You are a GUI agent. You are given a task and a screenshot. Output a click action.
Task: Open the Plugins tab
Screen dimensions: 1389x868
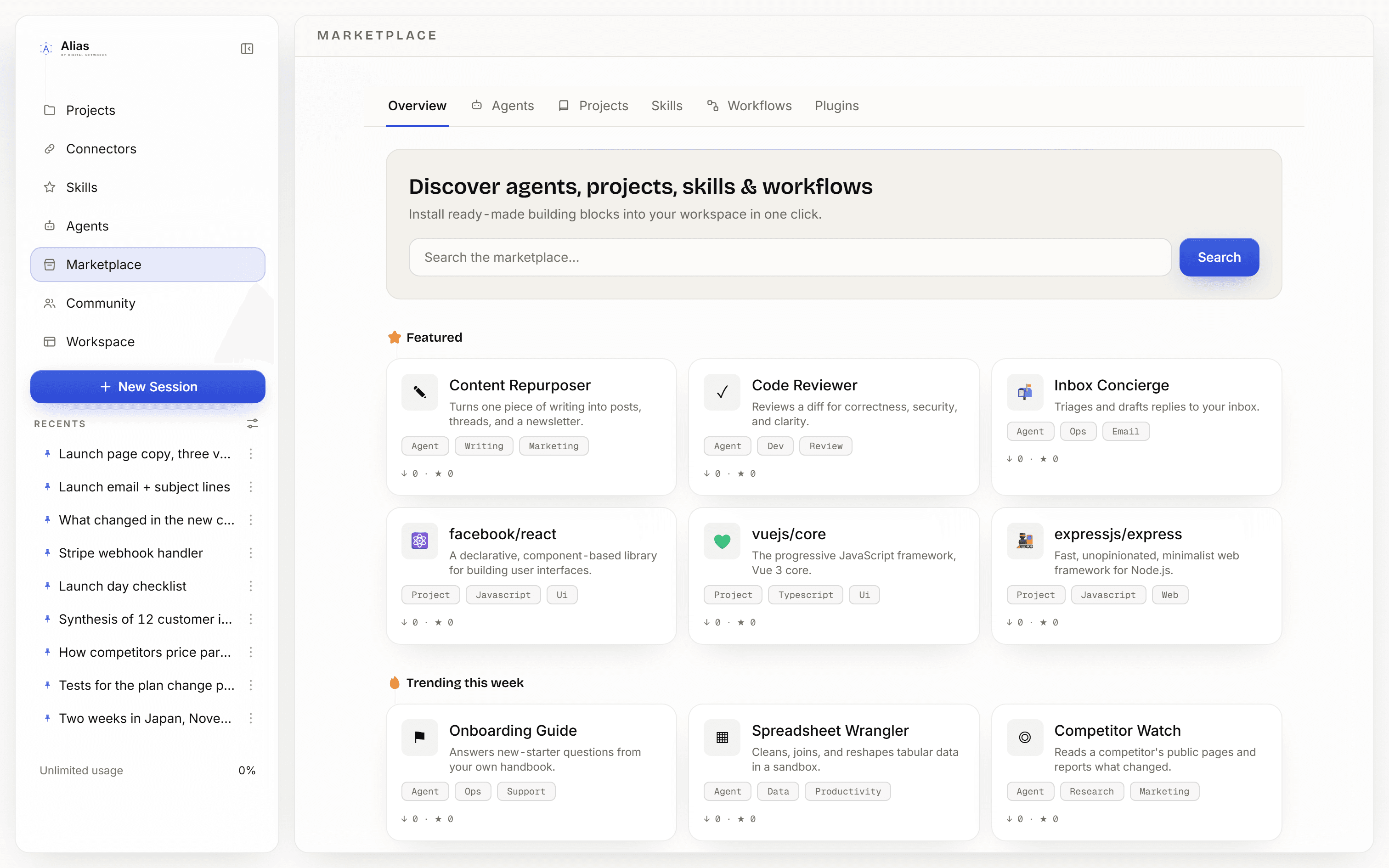pyautogui.click(x=836, y=106)
